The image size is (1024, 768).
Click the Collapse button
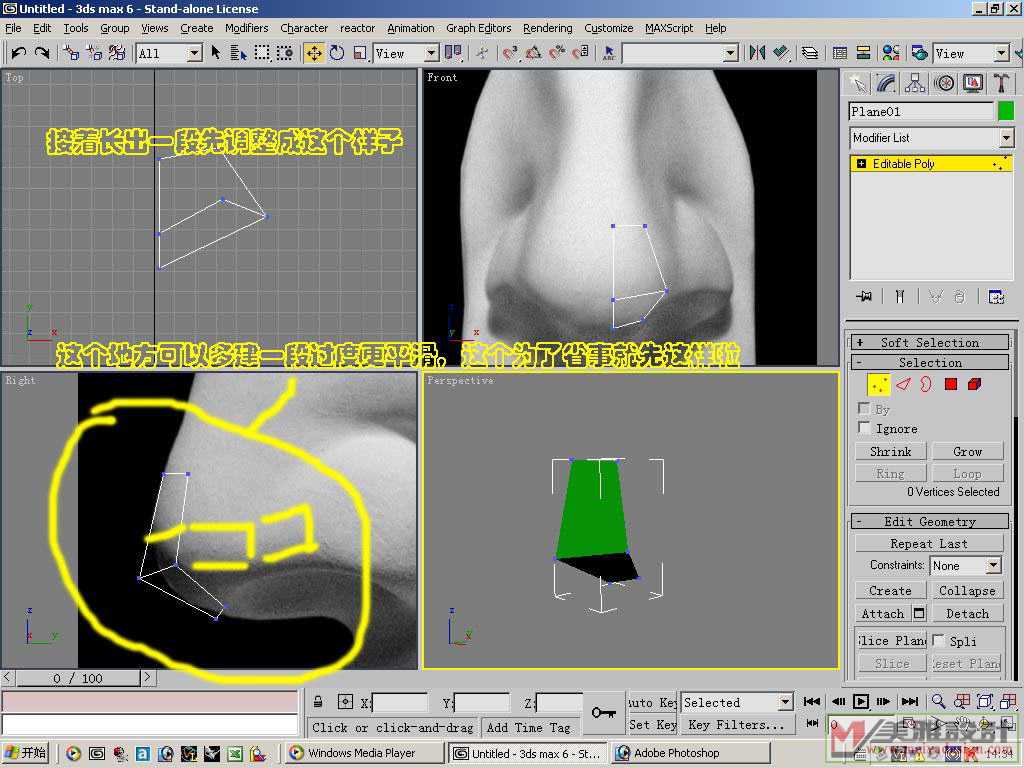(966, 590)
